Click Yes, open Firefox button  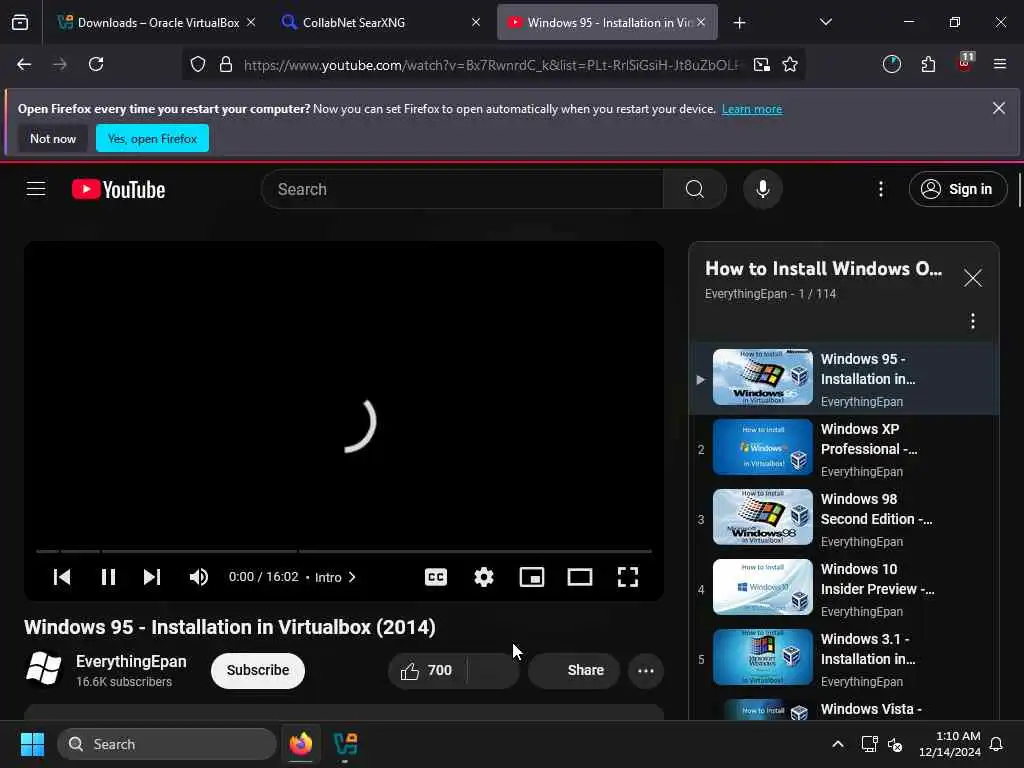152,138
